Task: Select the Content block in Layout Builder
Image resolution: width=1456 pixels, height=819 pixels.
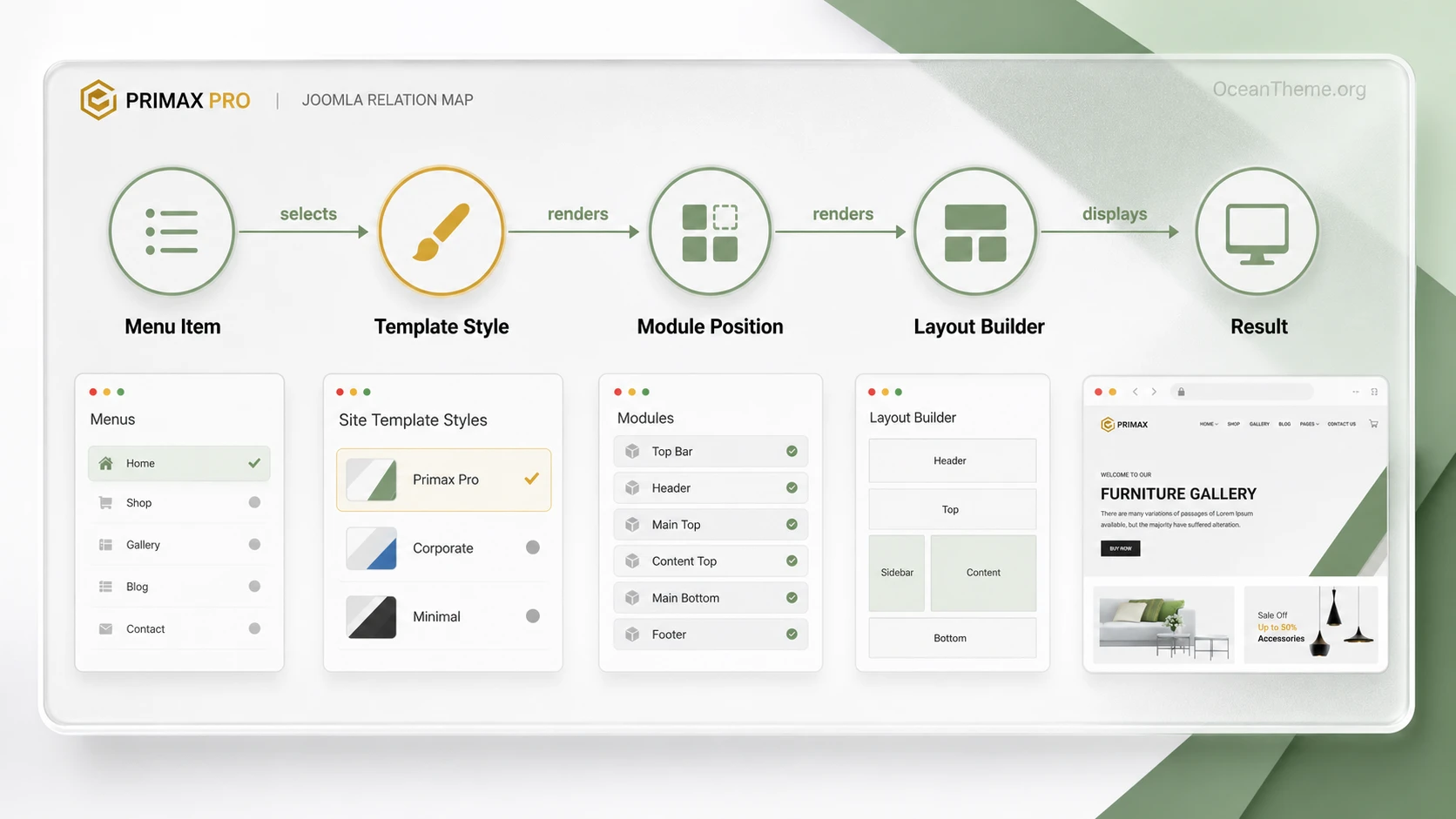Action: [983, 573]
